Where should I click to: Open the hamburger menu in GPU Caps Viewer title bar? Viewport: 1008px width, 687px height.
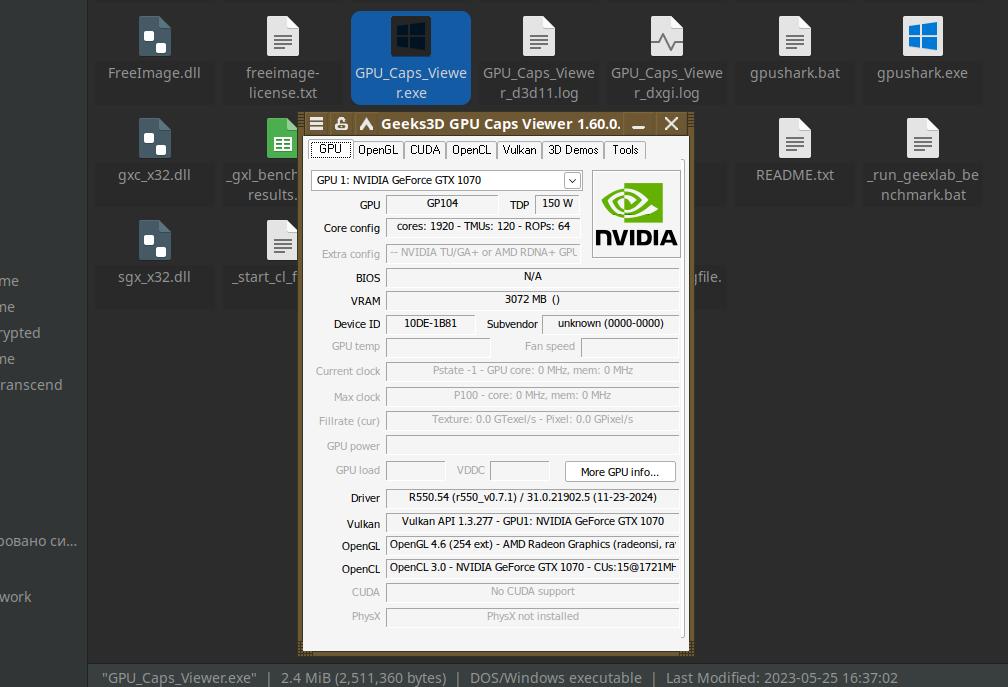[316, 123]
